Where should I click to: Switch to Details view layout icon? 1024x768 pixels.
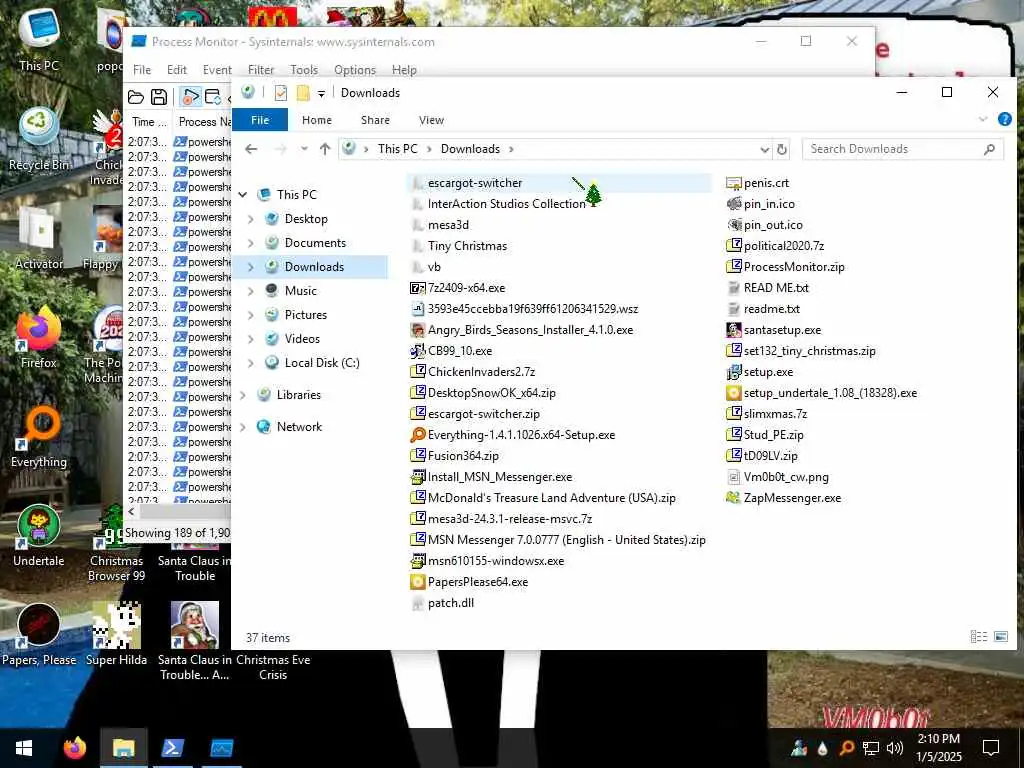pyautogui.click(x=978, y=637)
